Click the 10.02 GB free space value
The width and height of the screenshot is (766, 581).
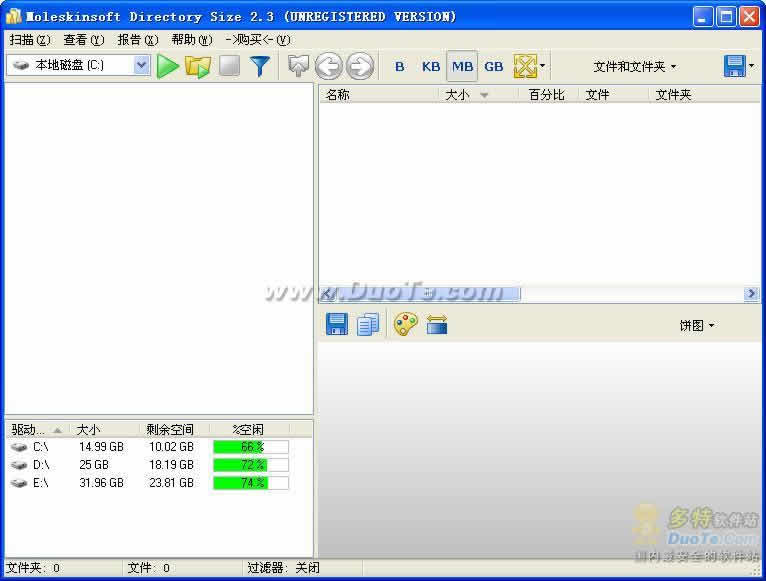click(x=171, y=447)
